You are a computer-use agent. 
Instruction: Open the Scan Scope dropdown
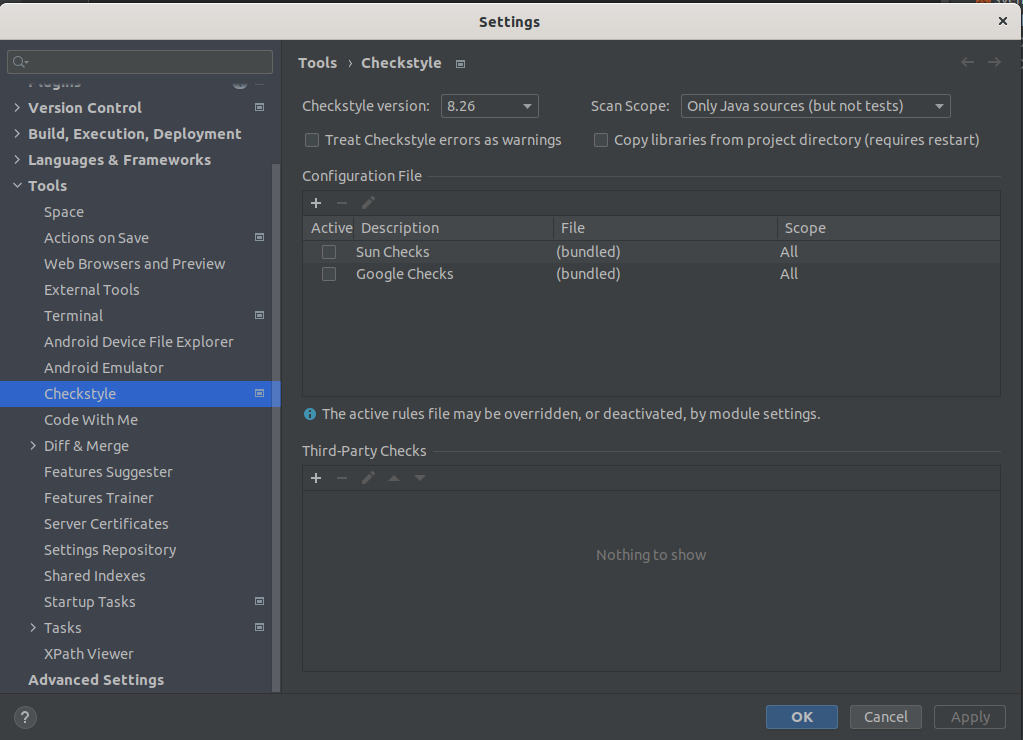[x=816, y=106]
